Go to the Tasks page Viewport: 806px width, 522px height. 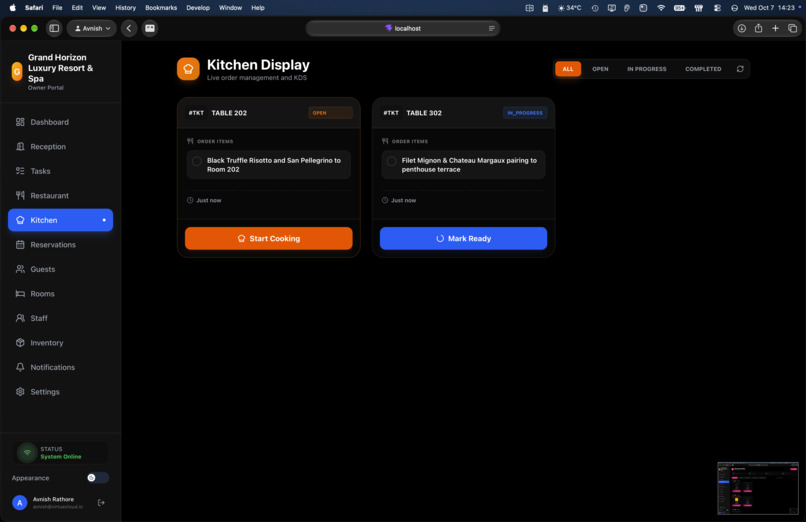tap(60, 171)
